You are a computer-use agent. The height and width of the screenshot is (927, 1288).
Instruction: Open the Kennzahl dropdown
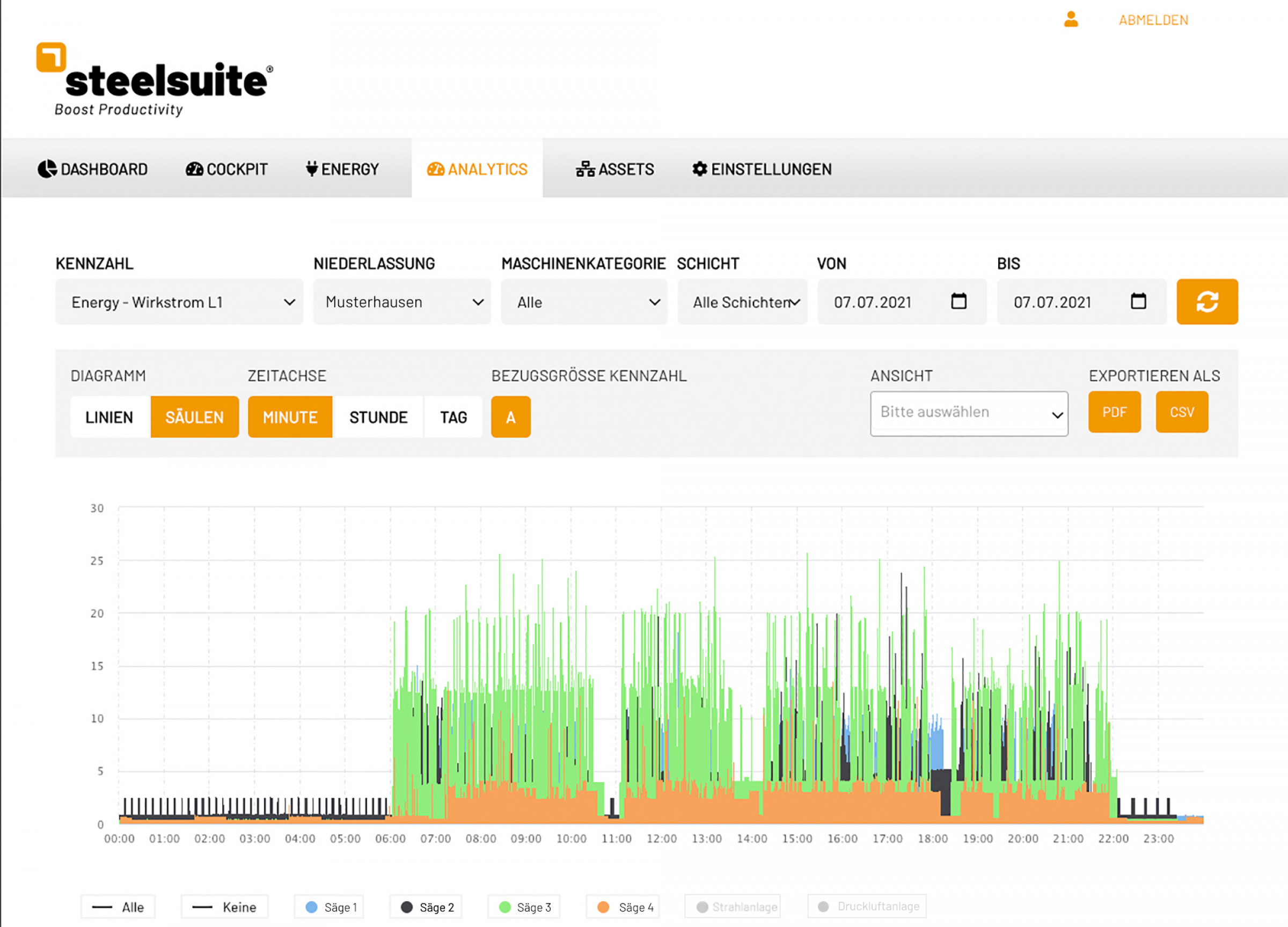pyautogui.click(x=179, y=302)
